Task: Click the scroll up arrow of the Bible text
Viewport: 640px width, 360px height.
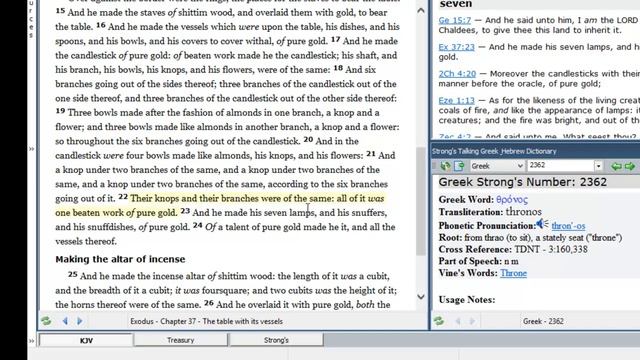Action: [421, 11]
